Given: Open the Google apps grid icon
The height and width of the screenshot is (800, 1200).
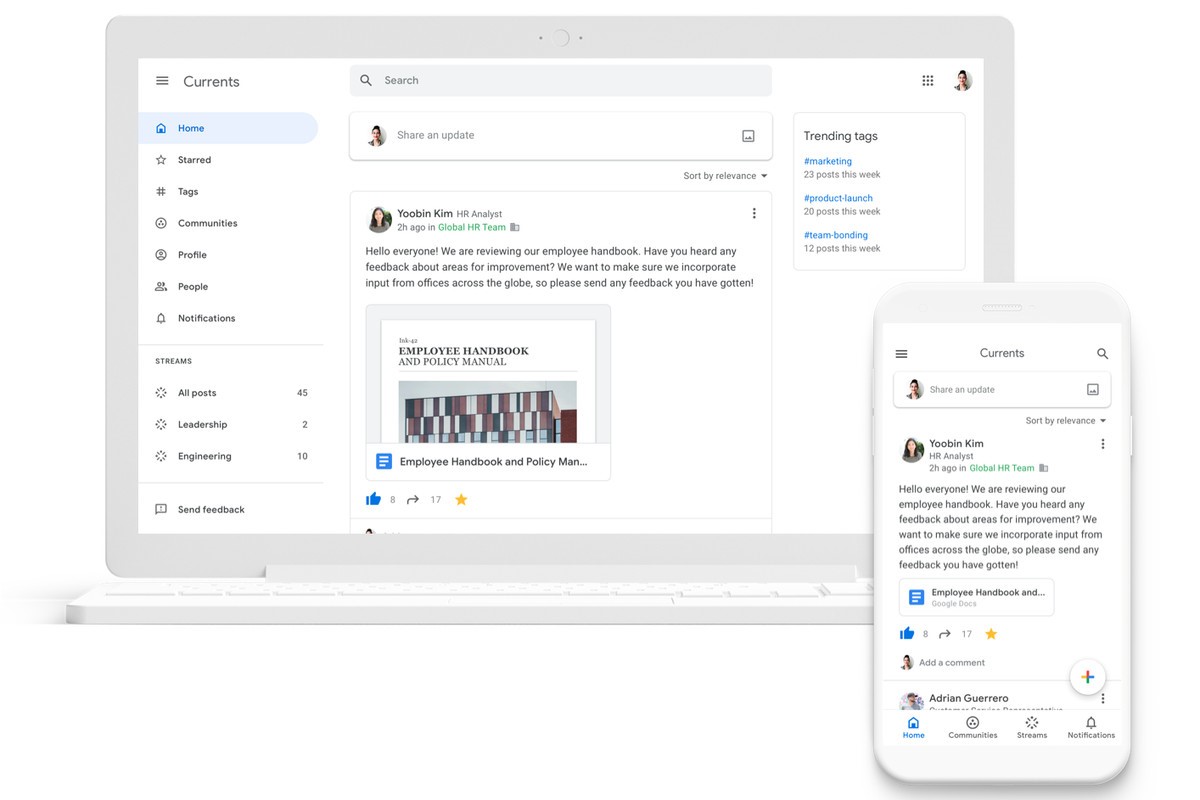Looking at the screenshot, I should pos(928,81).
